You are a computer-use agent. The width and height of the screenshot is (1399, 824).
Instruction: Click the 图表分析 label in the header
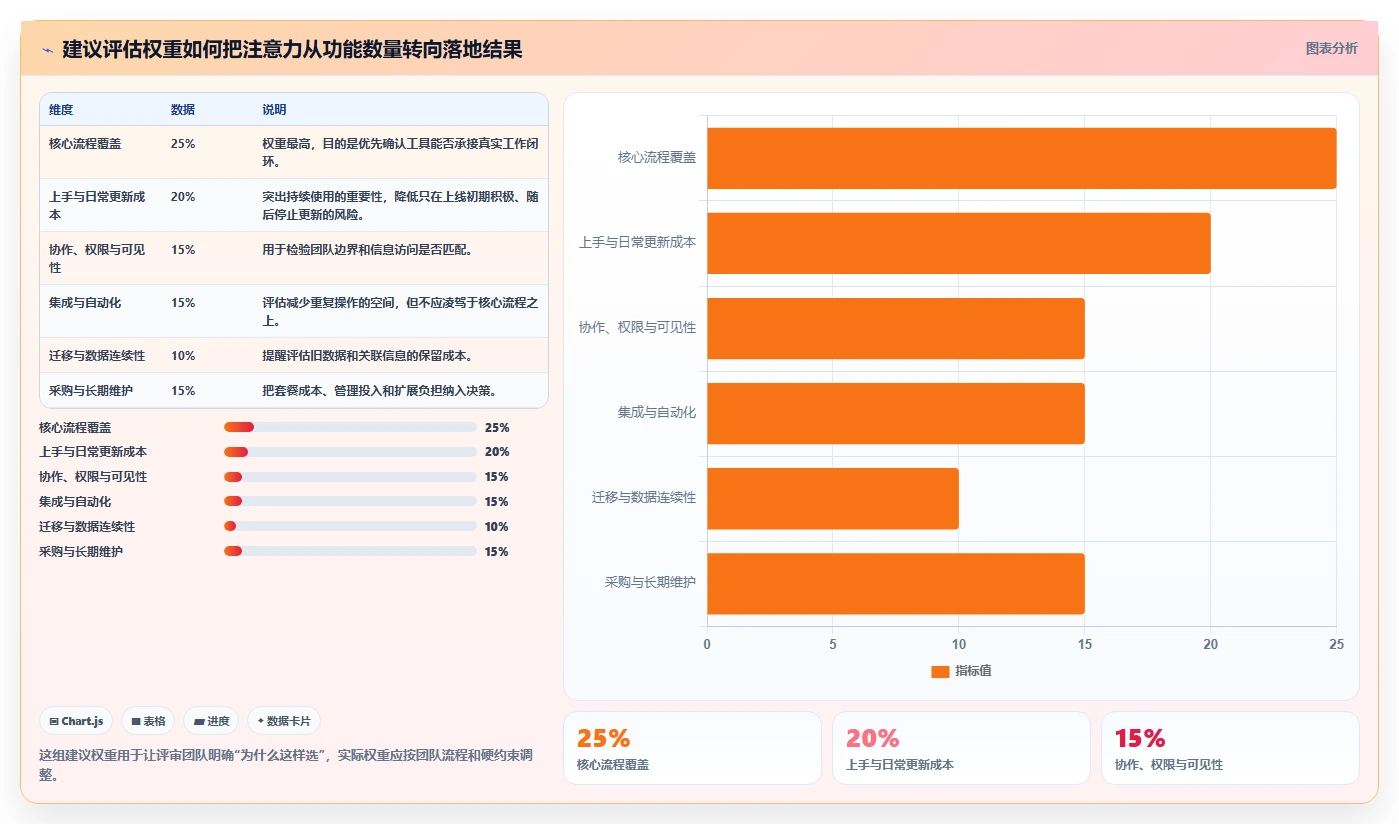pyautogui.click(x=1331, y=48)
